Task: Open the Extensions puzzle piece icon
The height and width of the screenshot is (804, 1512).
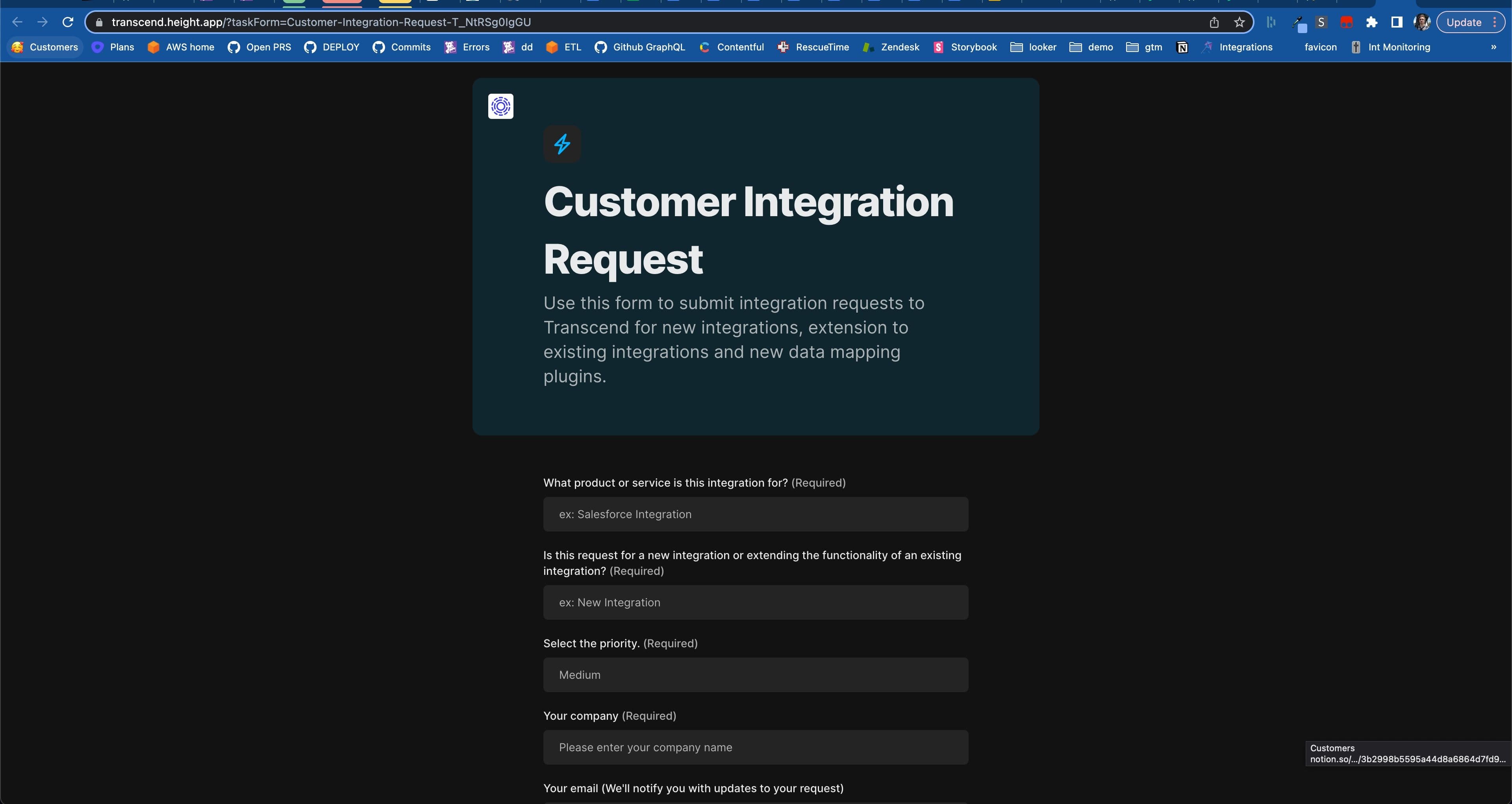Action: tap(1371, 22)
